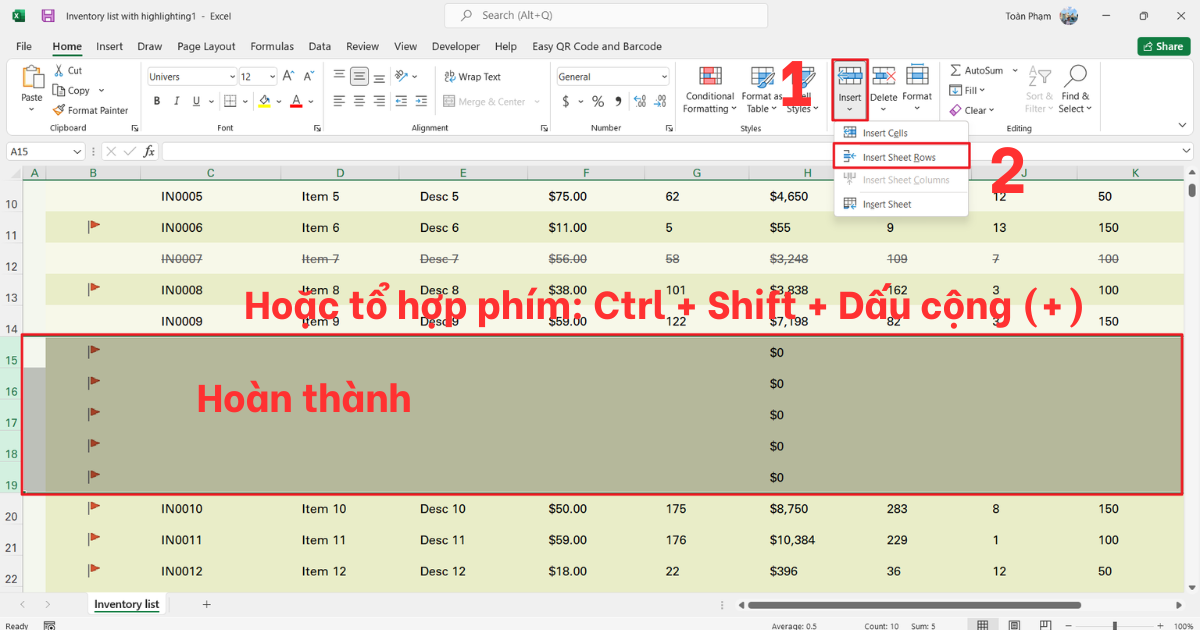Open the Font dialog launcher

pos(317,128)
